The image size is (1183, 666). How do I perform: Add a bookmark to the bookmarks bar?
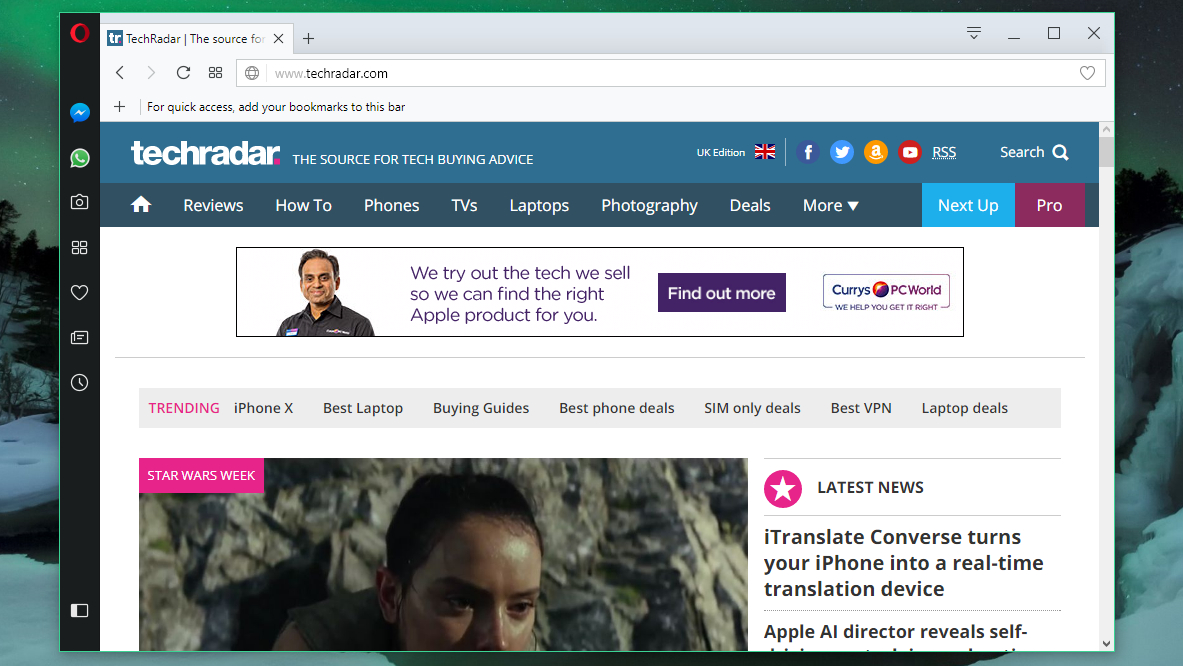119,106
